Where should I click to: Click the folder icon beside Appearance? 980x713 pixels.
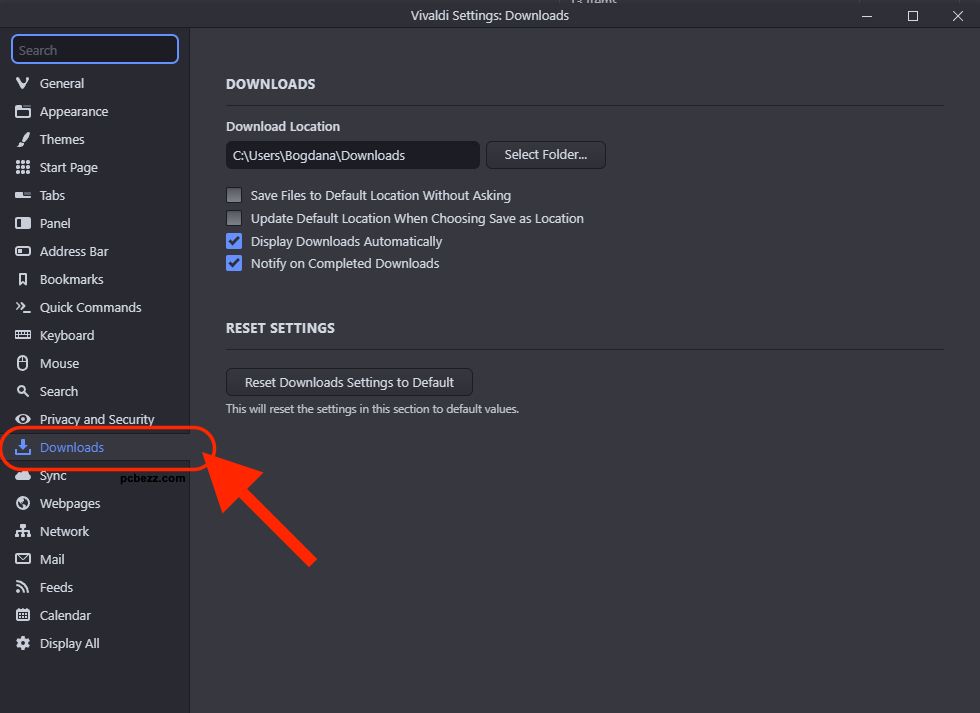tap(22, 111)
